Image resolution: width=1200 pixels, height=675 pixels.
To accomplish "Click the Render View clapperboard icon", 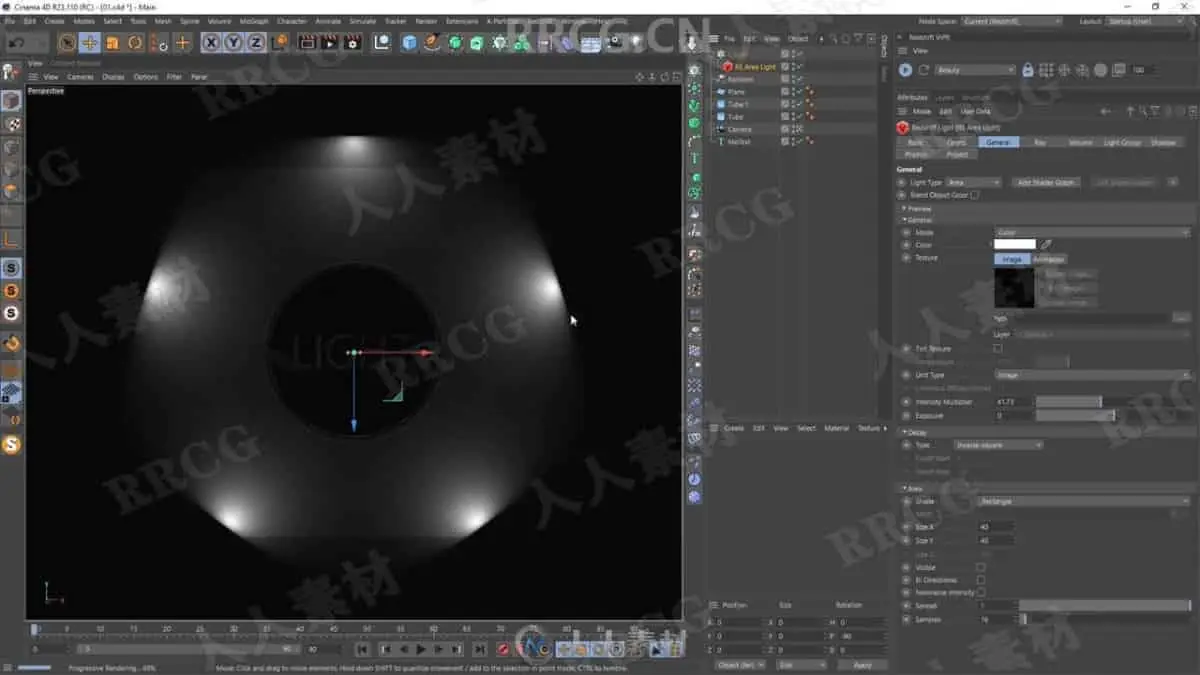I will pyautogui.click(x=307, y=42).
